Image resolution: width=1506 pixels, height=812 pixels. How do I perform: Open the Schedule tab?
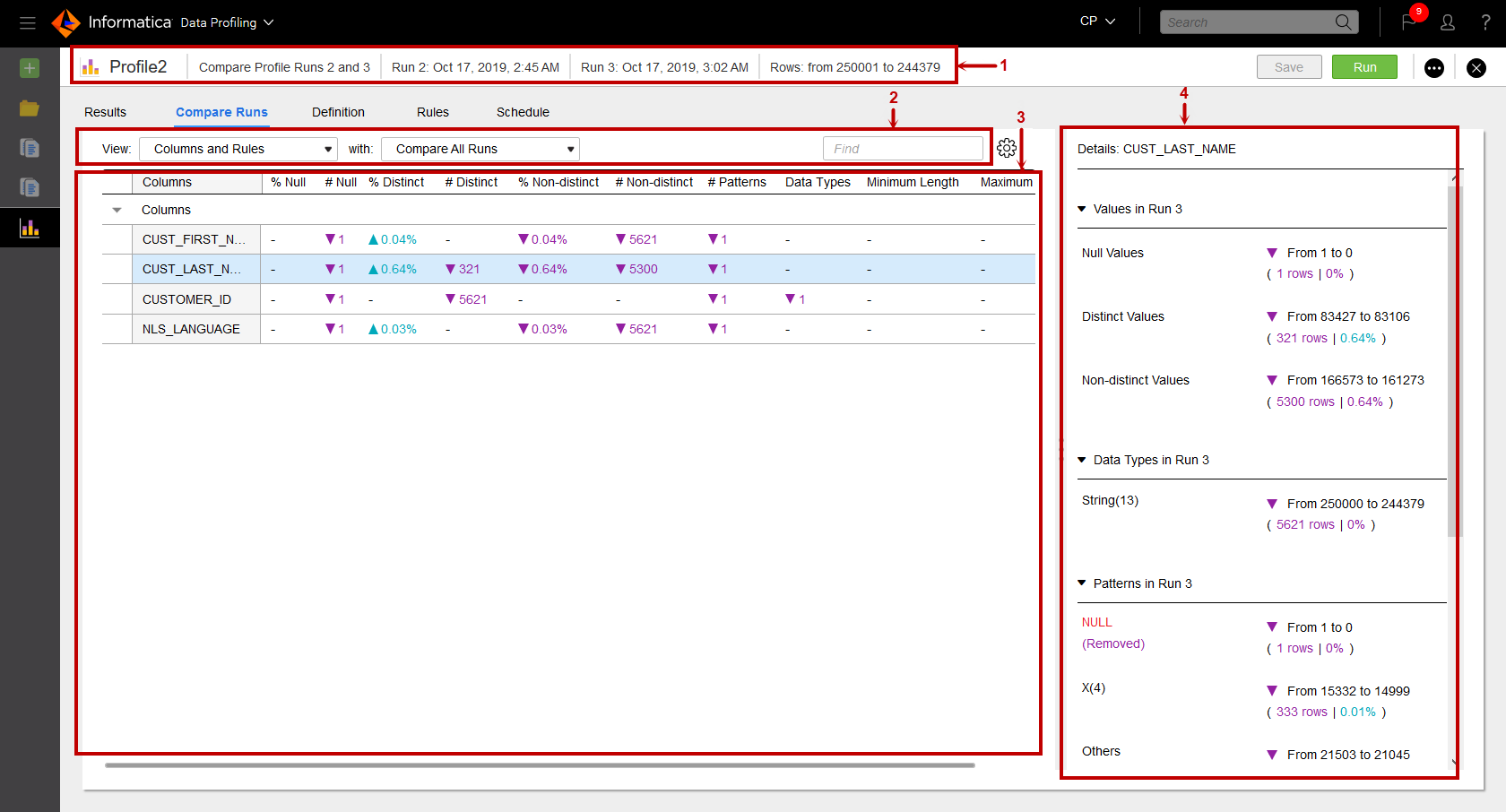[523, 112]
